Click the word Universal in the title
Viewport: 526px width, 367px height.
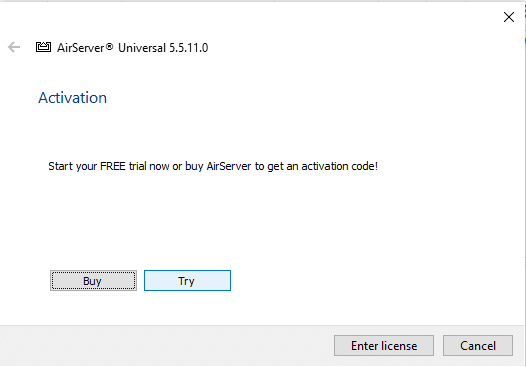142,48
